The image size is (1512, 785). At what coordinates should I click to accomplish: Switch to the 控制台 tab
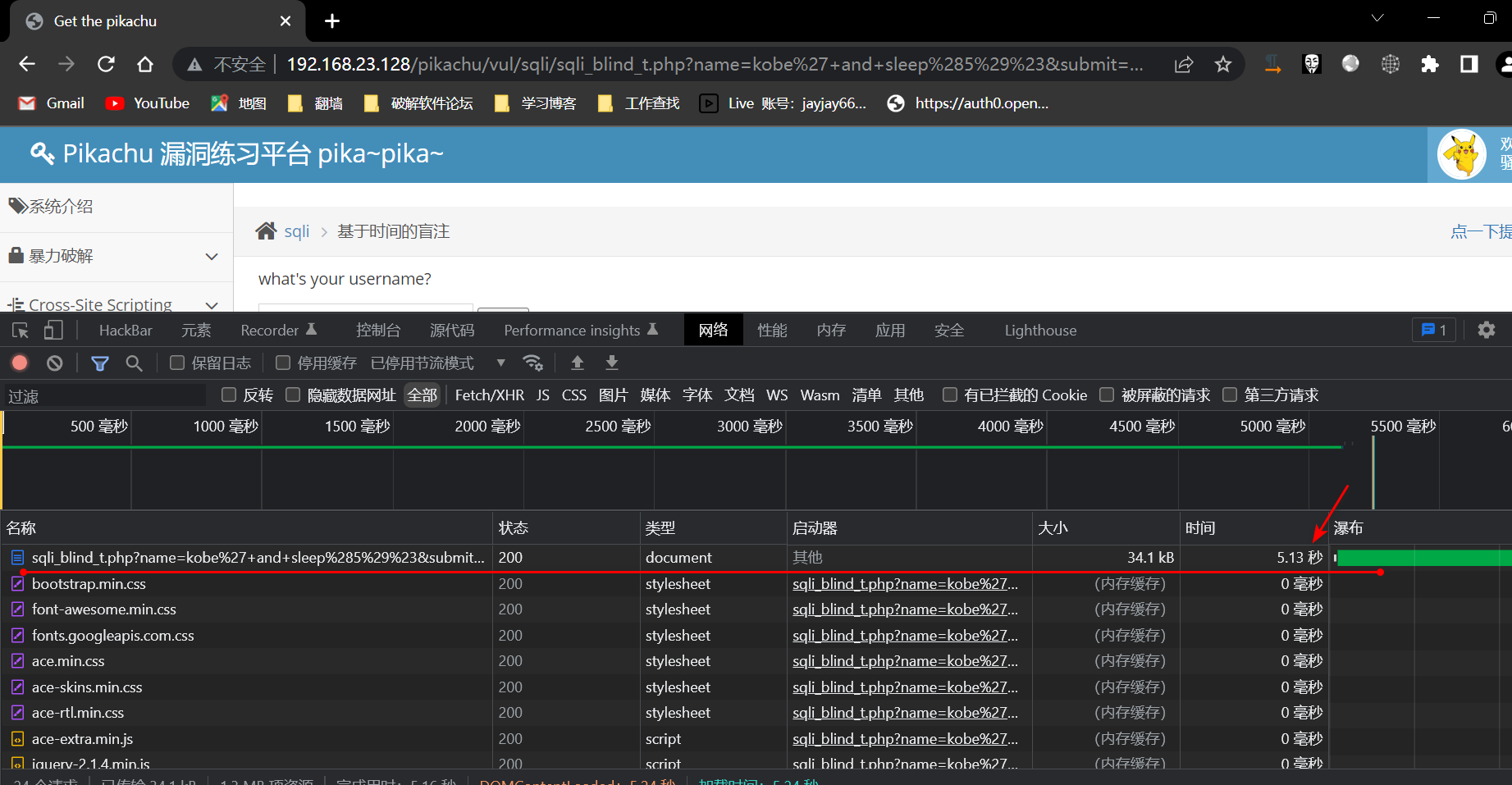[x=378, y=330]
